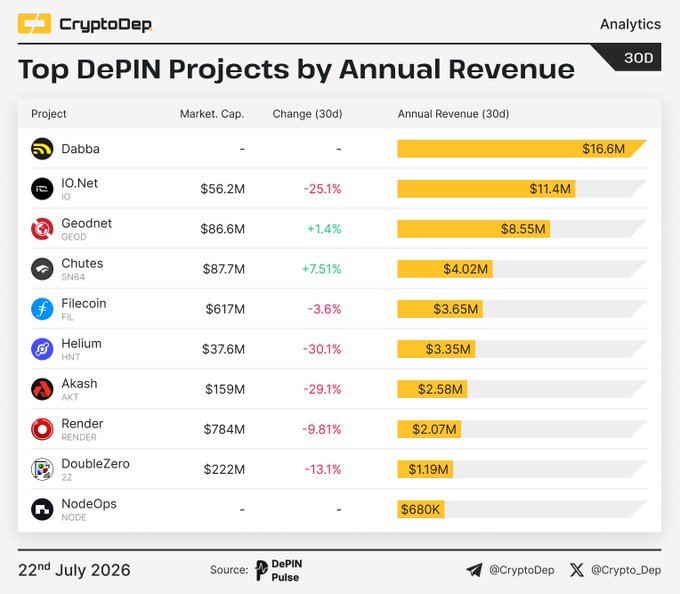Click the -9.81% change value
Screen dimensions: 680x594
pyautogui.click(x=322, y=429)
